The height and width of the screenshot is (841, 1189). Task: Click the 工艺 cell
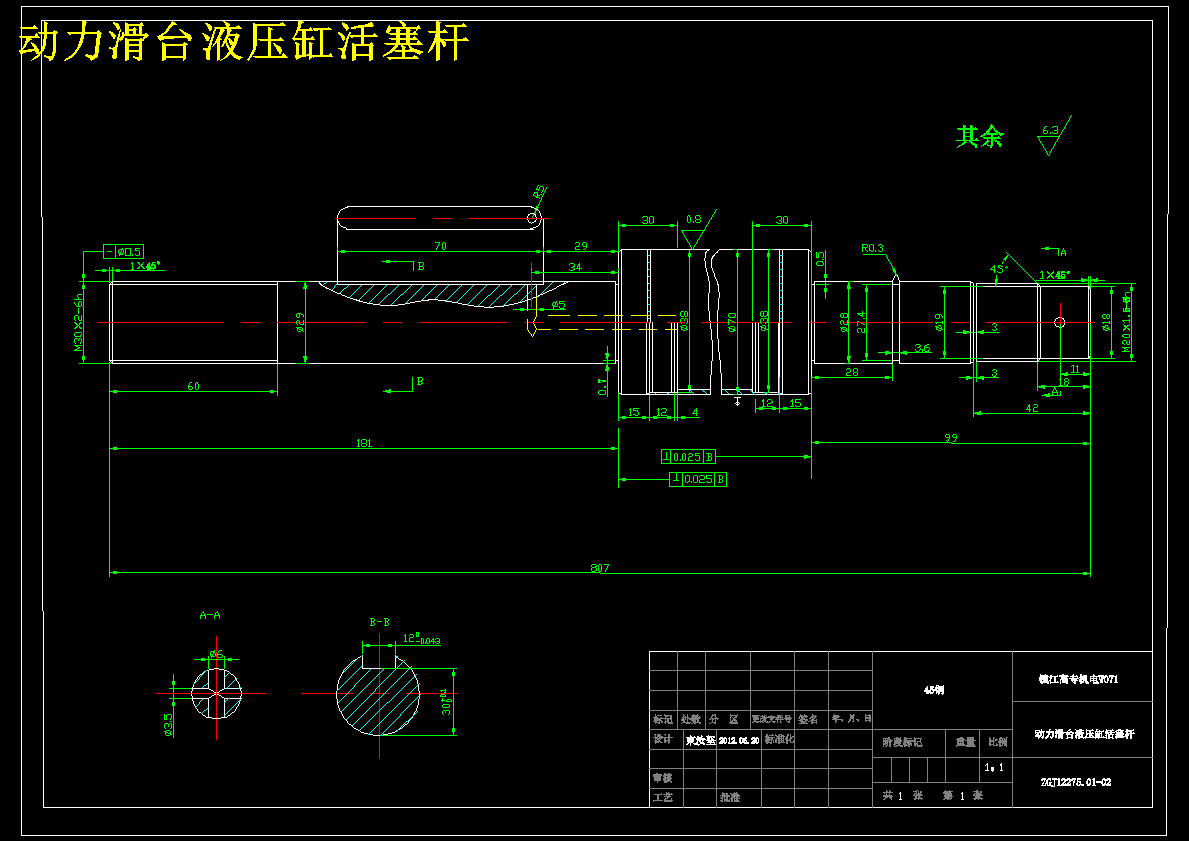tap(663, 797)
